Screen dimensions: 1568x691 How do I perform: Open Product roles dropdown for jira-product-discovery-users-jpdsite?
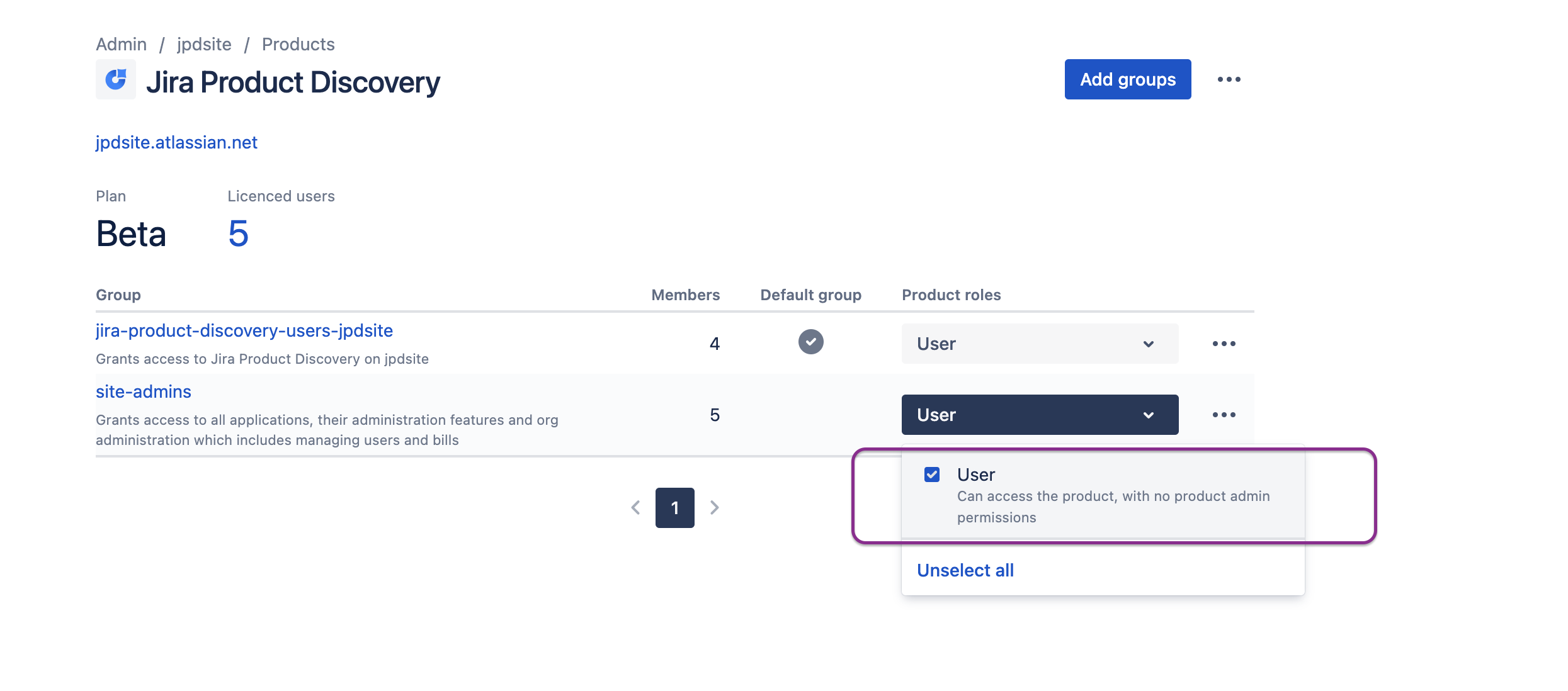(x=1039, y=344)
